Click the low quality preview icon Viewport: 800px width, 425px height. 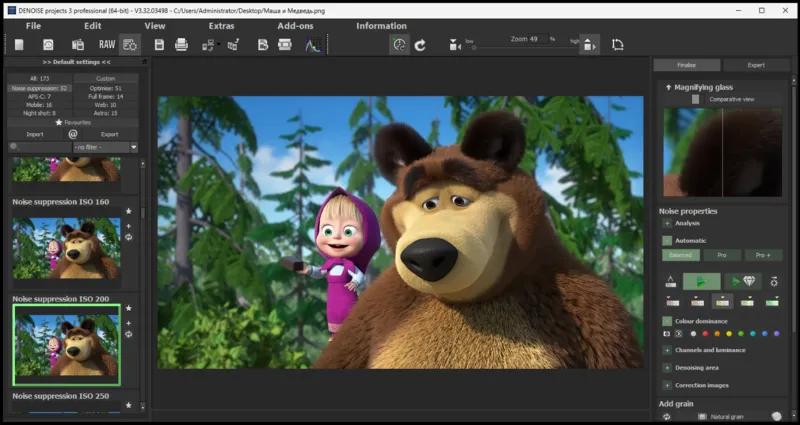coord(455,45)
